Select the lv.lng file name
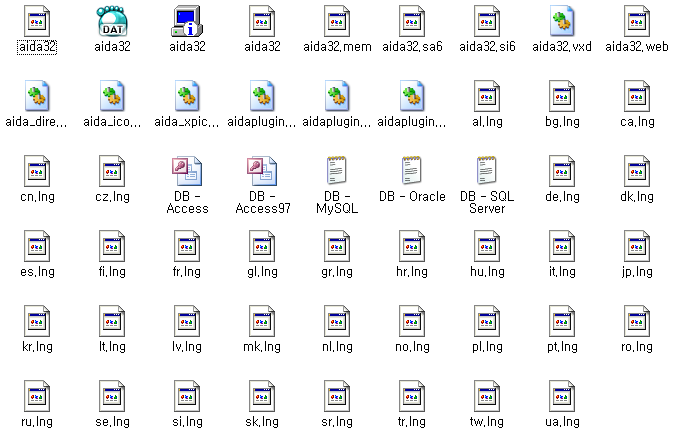This screenshot has width=688, height=448. coord(187,347)
